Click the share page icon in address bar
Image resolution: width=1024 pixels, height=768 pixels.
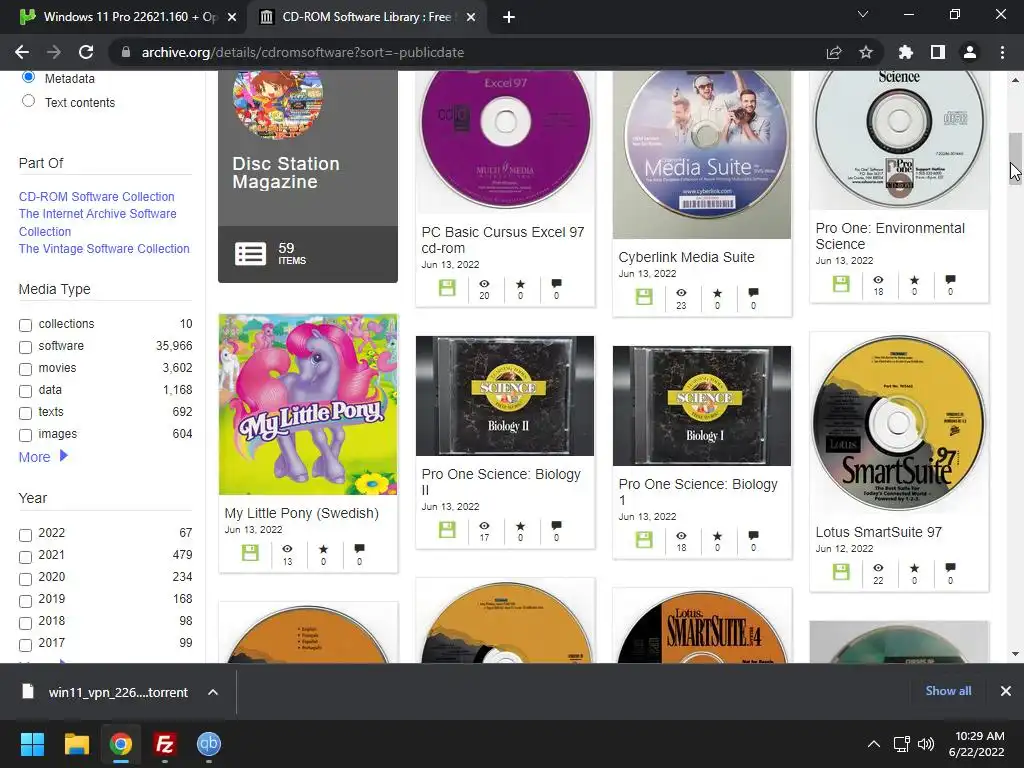click(834, 52)
